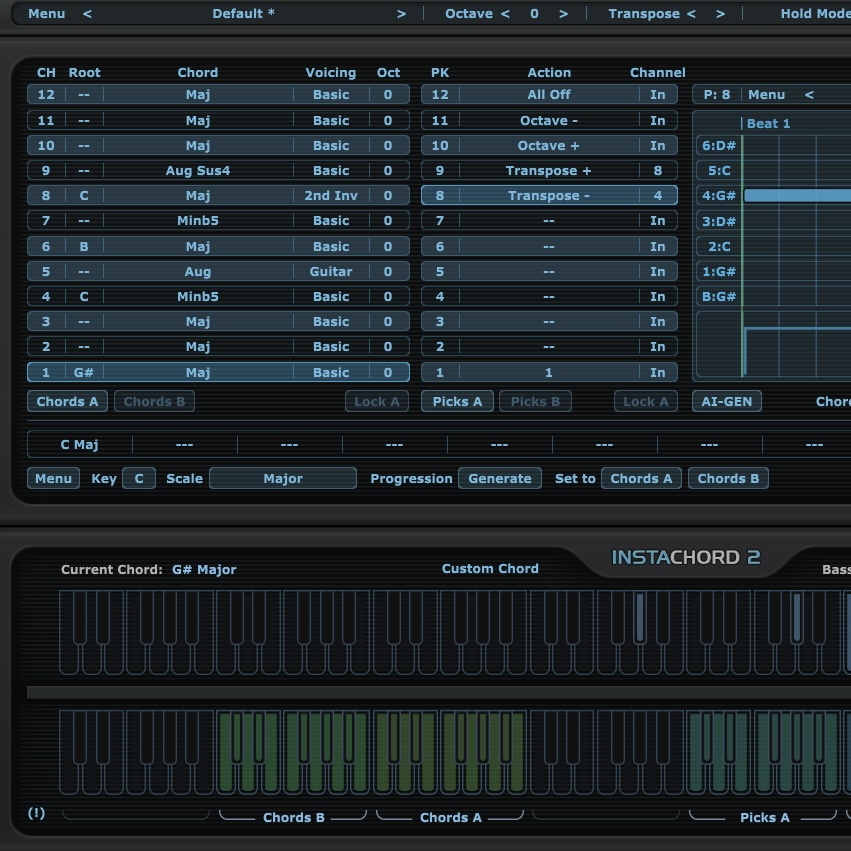
Task: Click previous pattern arrow next to P: 8 Menu
Action: click(x=809, y=95)
